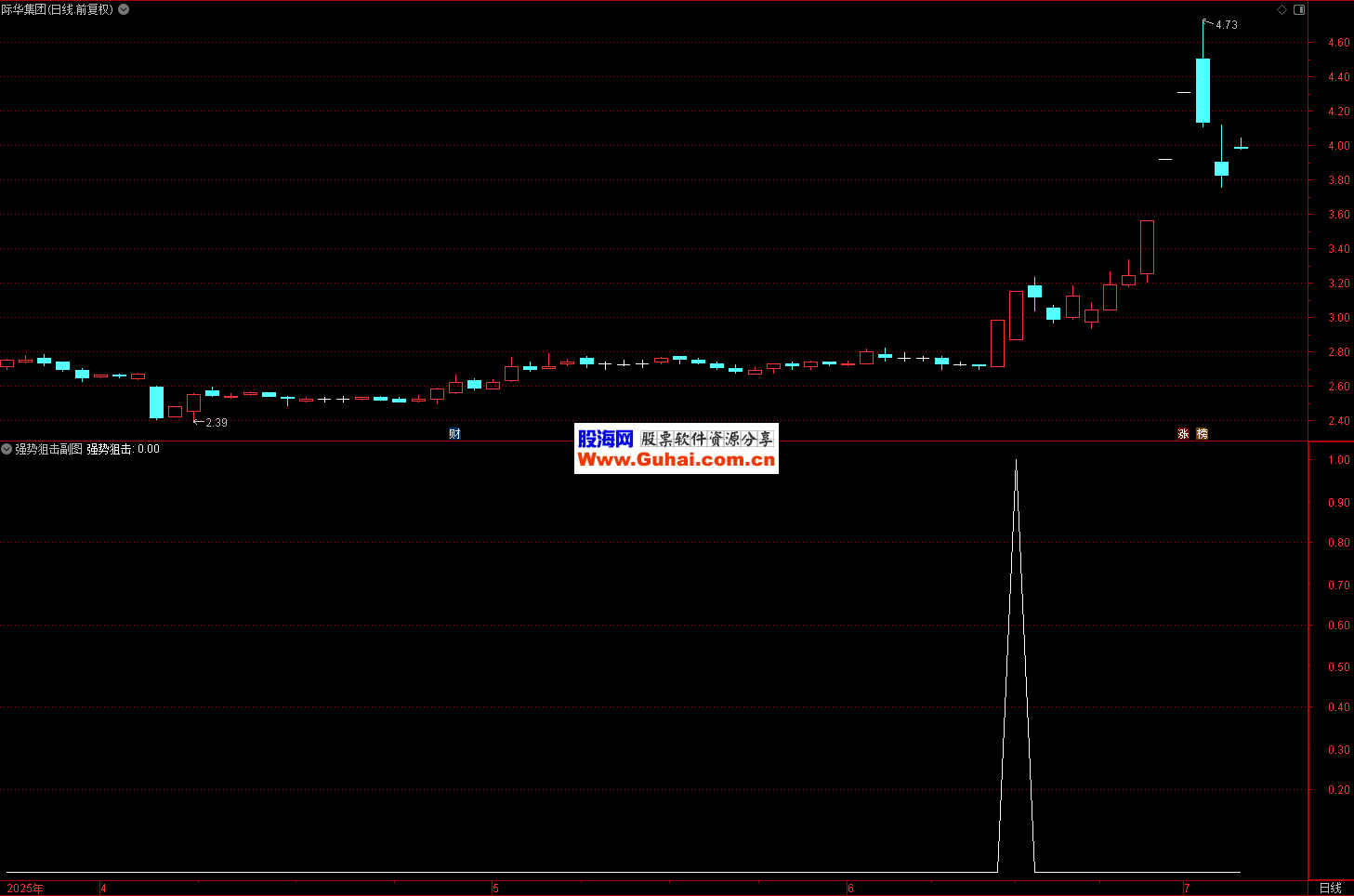Click the 榜 leaderboard event marker
The width and height of the screenshot is (1354, 896).
coord(1203,434)
